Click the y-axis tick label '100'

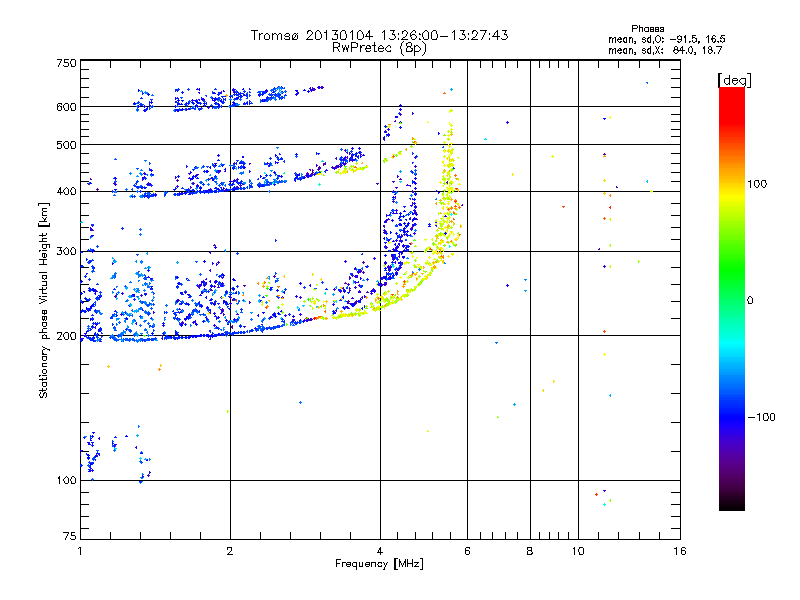[66, 480]
